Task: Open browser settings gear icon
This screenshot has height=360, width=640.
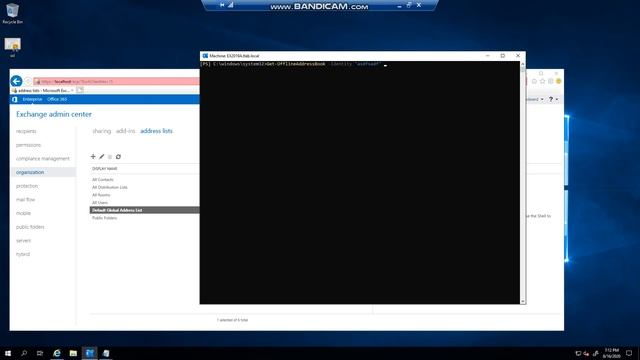Action: pyautogui.click(x=551, y=81)
